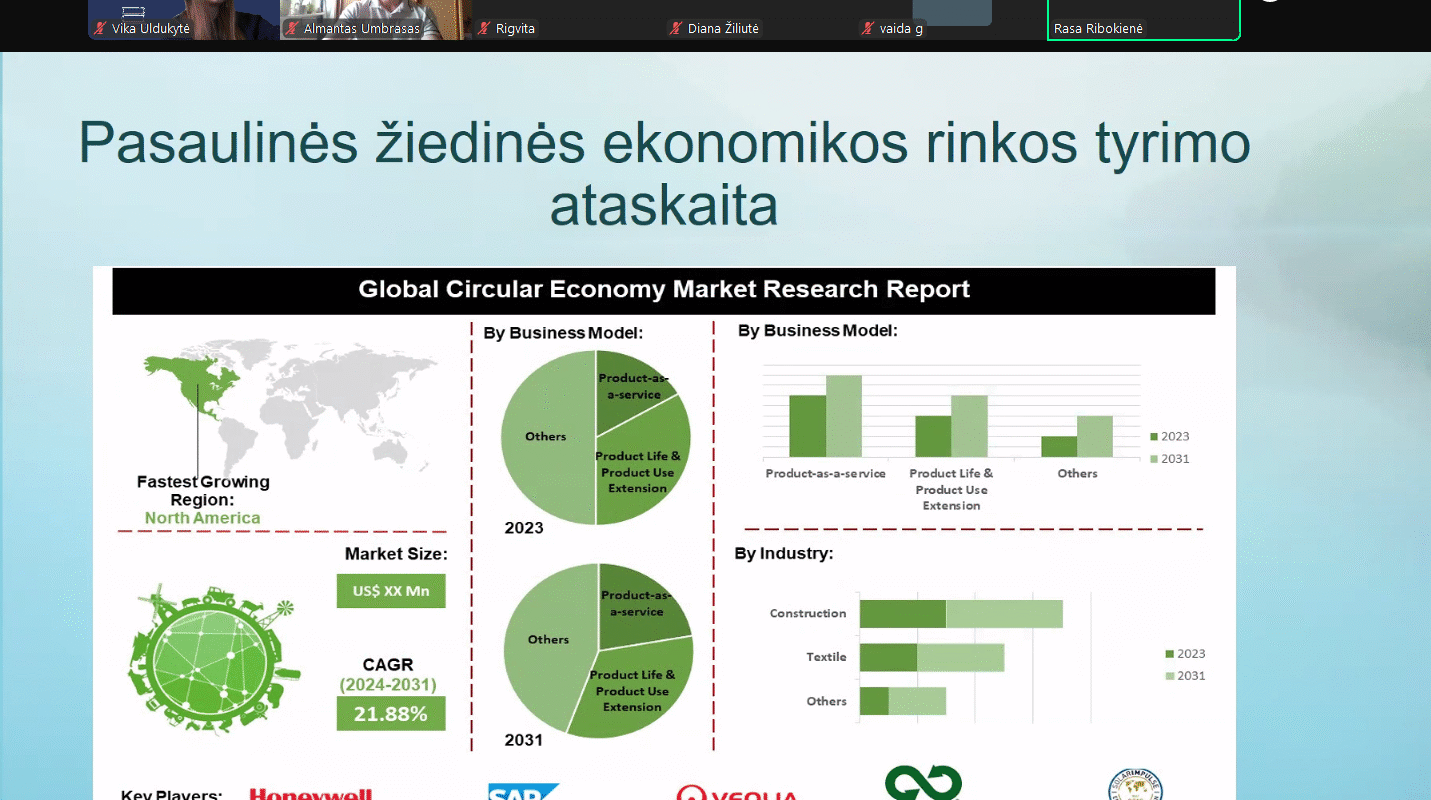
Task: Click the mic-off icon beside Diana Žiliutė
Action: [x=674, y=28]
